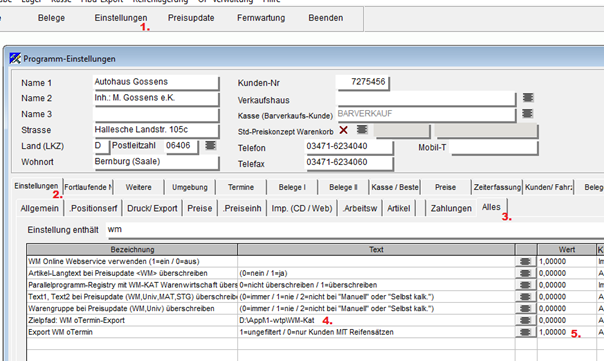Click the Name 2 input field
604x361 pixels.
(x=156, y=98)
